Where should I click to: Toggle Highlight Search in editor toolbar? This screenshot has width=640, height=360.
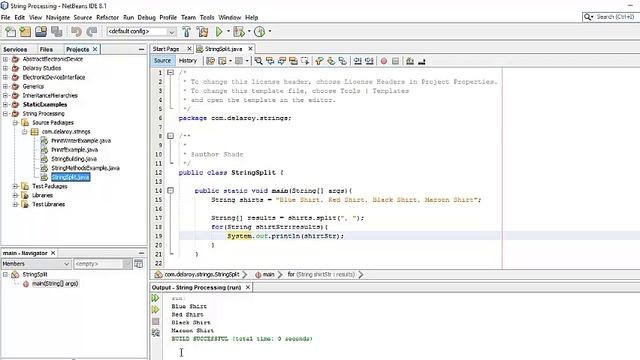click(x=293, y=61)
